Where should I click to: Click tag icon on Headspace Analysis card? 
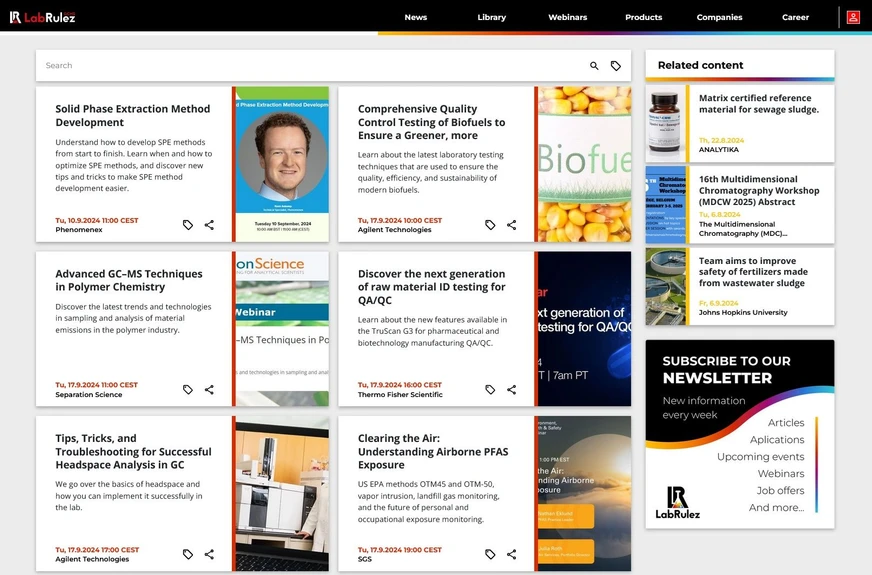point(188,554)
